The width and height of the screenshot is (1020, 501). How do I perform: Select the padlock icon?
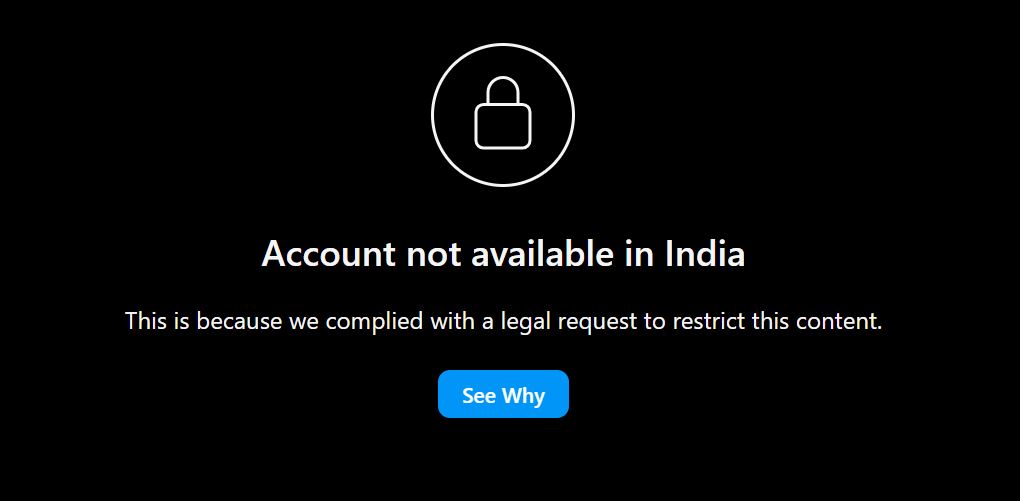(x=503, y=114)
